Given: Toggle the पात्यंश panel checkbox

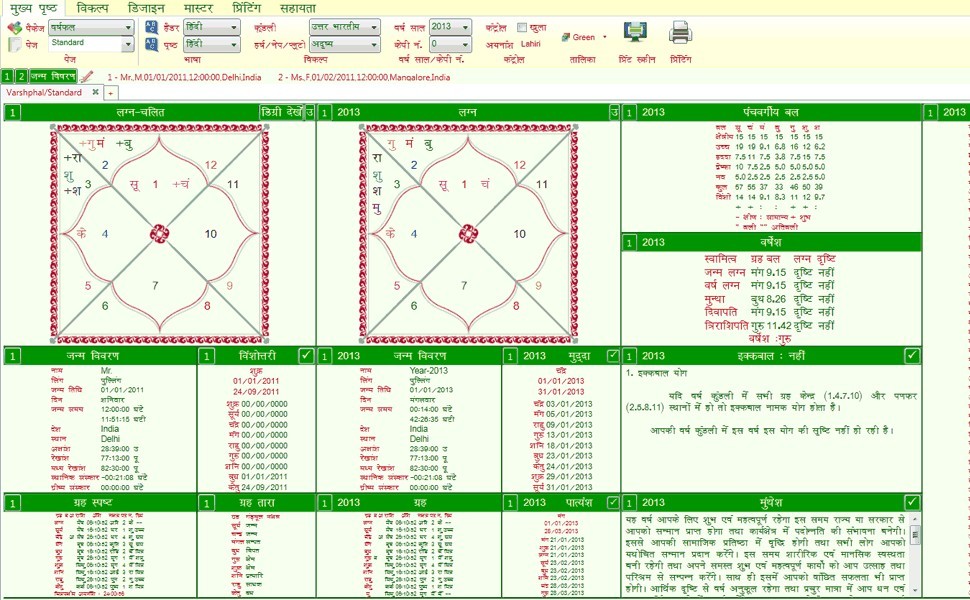Looking at the screenshot, I should [612, 502].
